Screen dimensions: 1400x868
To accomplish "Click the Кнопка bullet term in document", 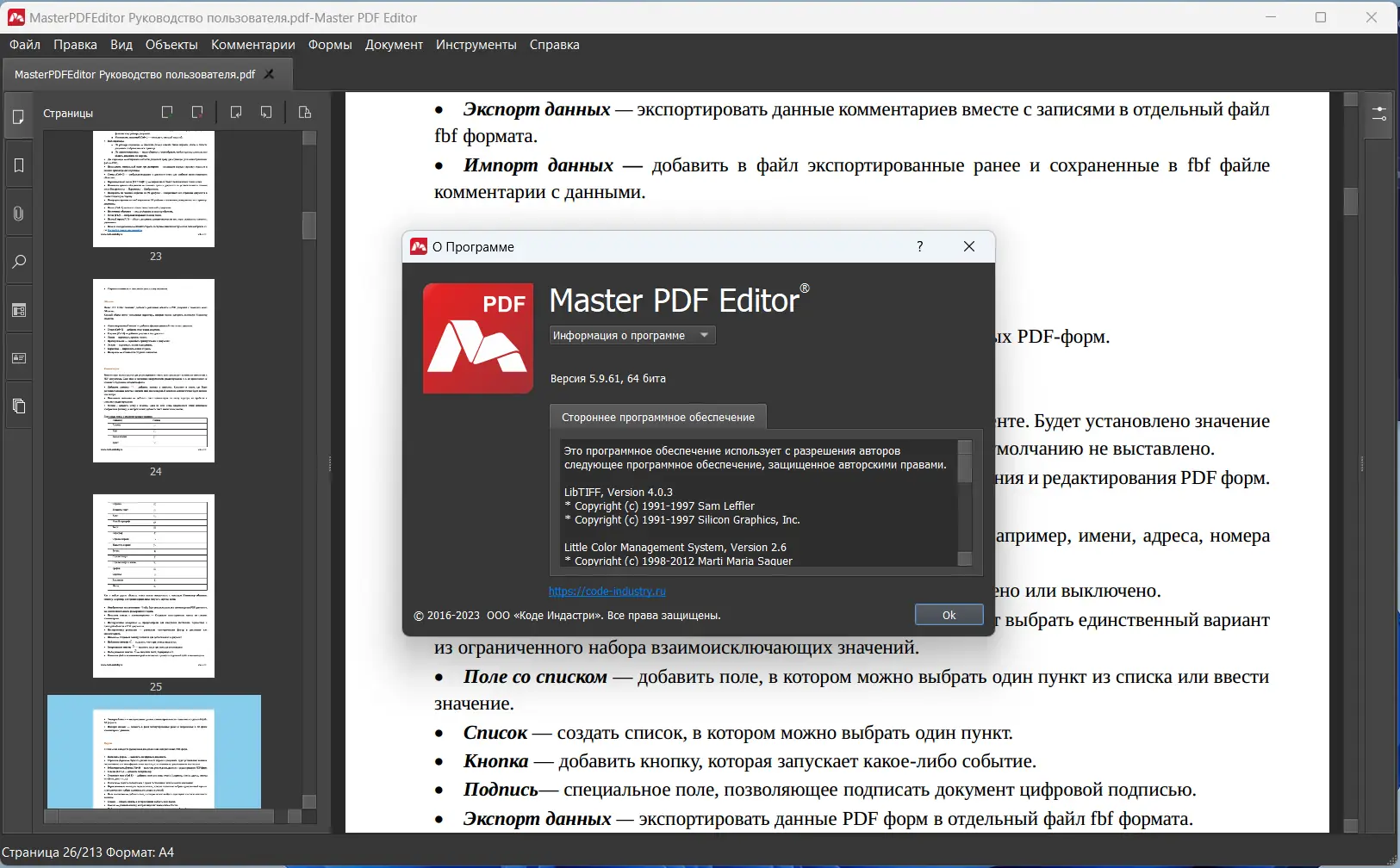I will point(495,761).
